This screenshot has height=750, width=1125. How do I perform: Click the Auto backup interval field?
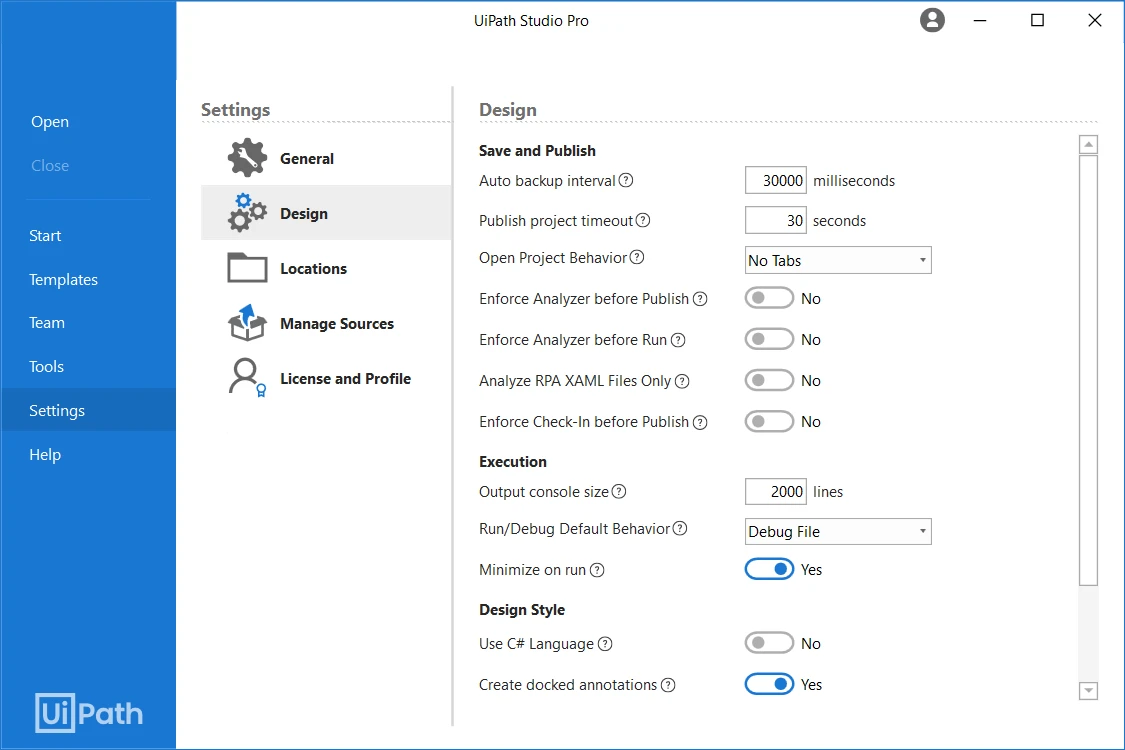tap(776, 180)
